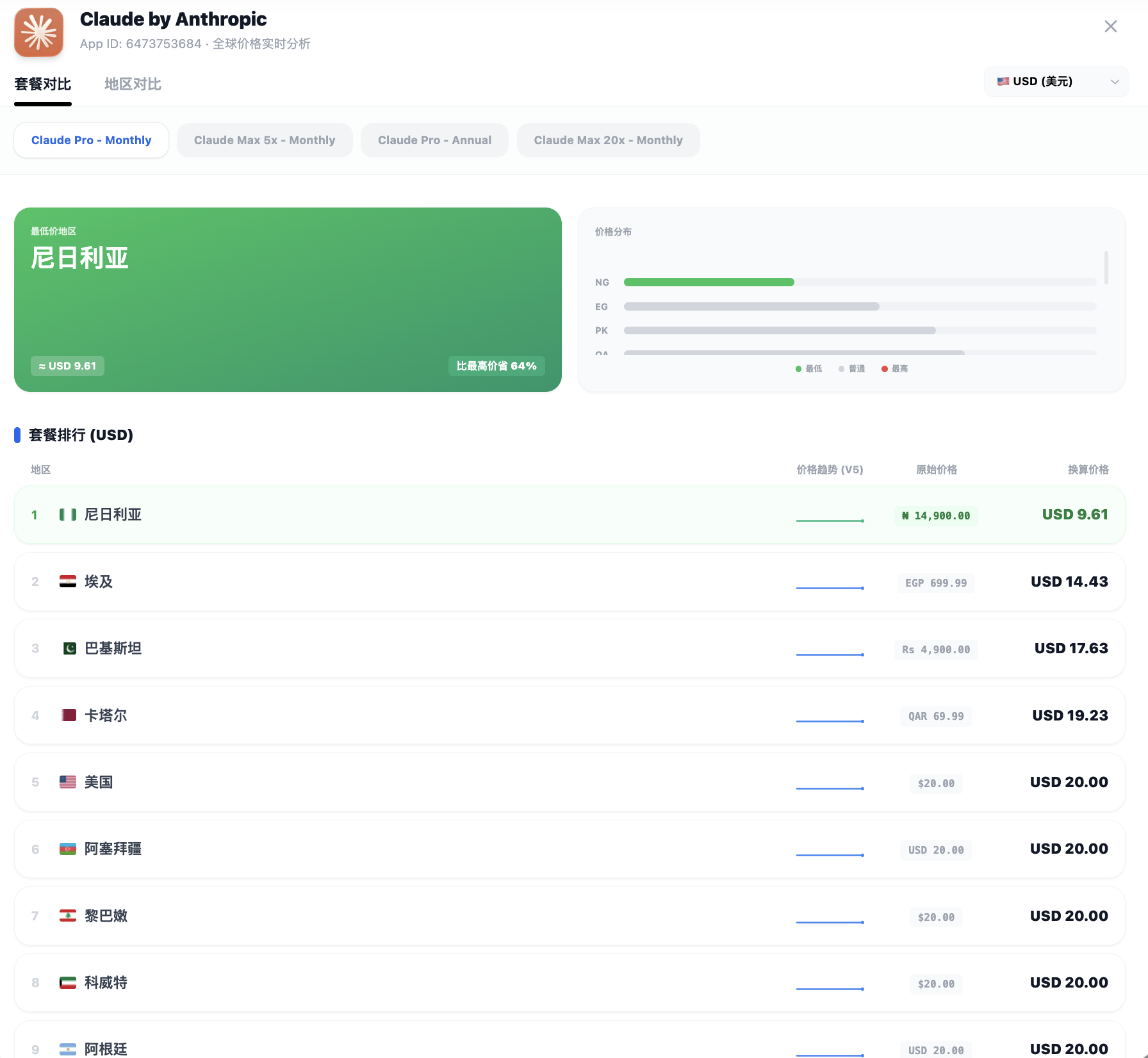Click the price distribution chart scrollbar
The image size is (1148, 1058).
pos(1106,268)
